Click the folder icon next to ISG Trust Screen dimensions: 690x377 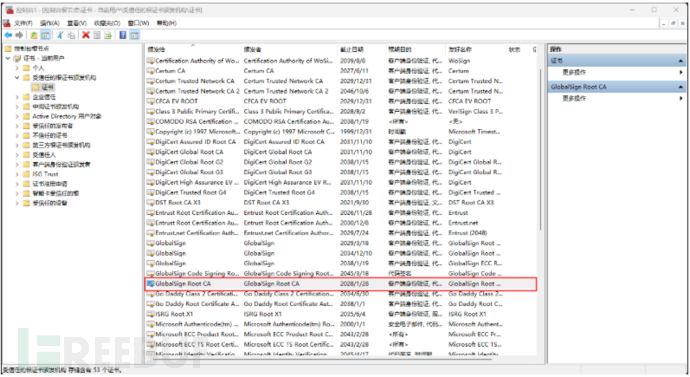(x=26, y=174)
